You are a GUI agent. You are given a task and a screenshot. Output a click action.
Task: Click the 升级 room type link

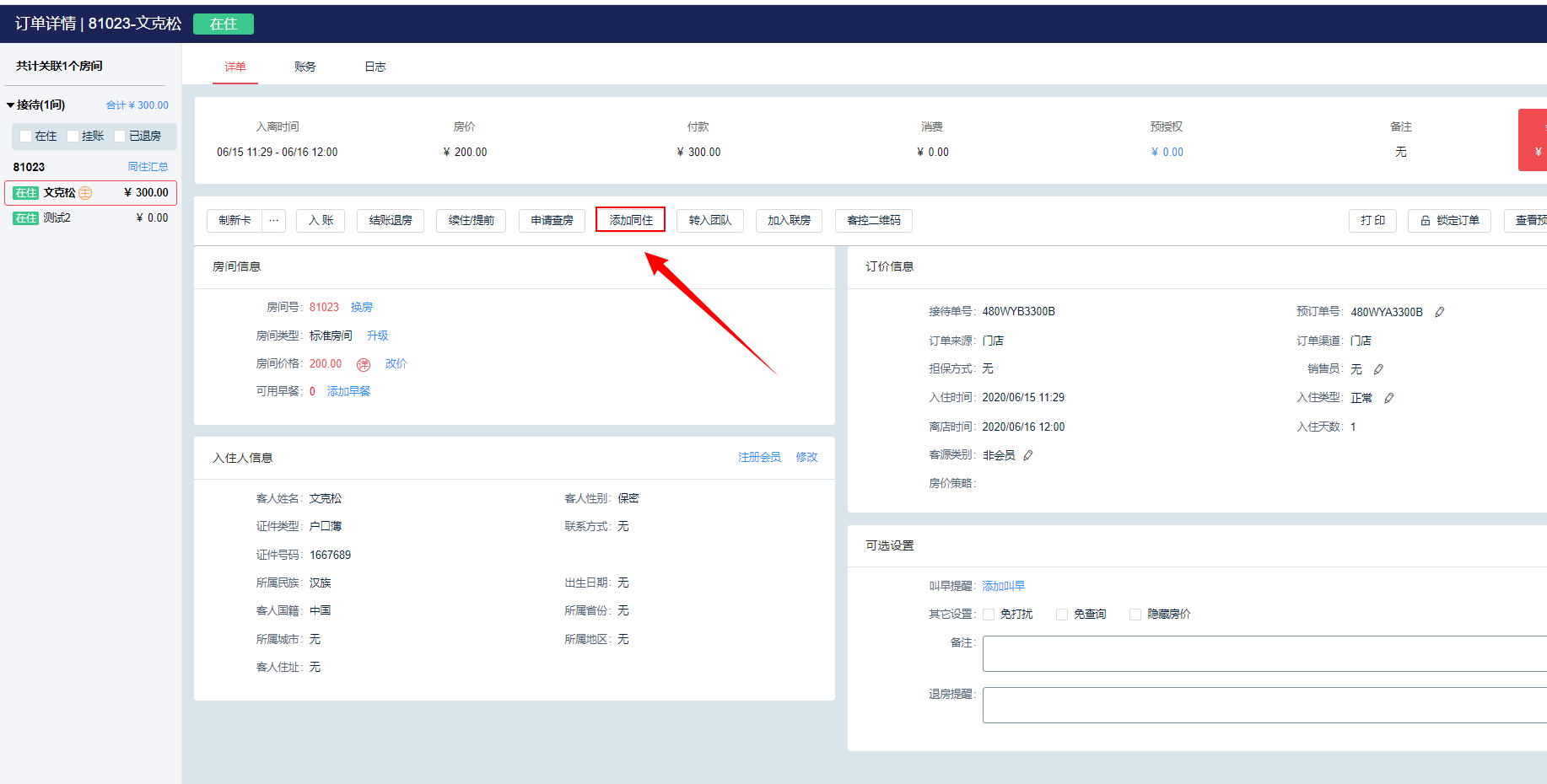(x=378, y=336)
